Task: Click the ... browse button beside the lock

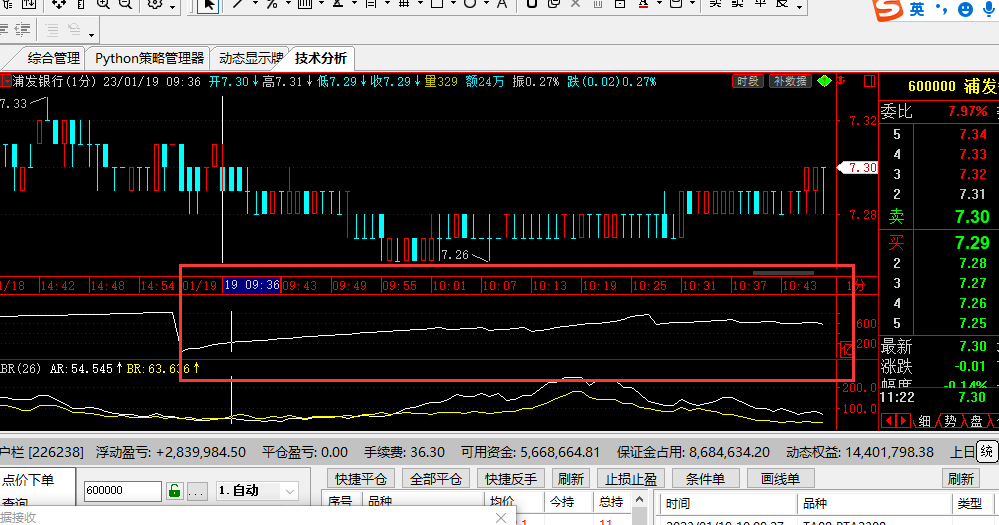Action: 197,491
